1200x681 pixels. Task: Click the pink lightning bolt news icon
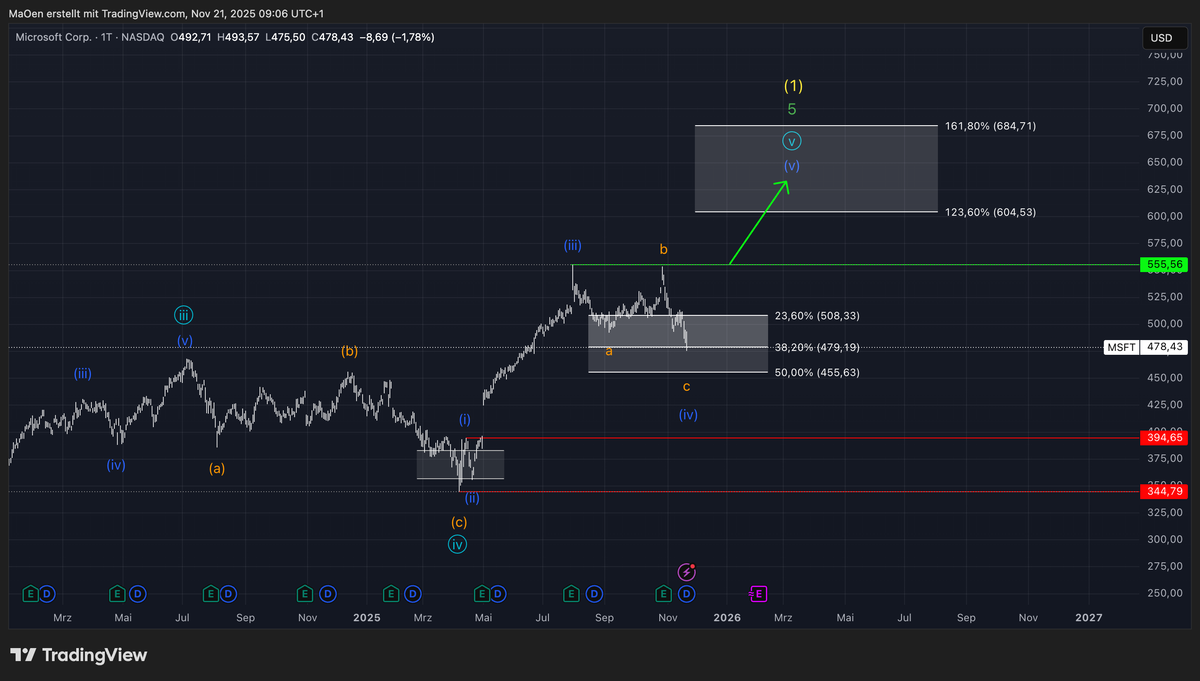687,572
